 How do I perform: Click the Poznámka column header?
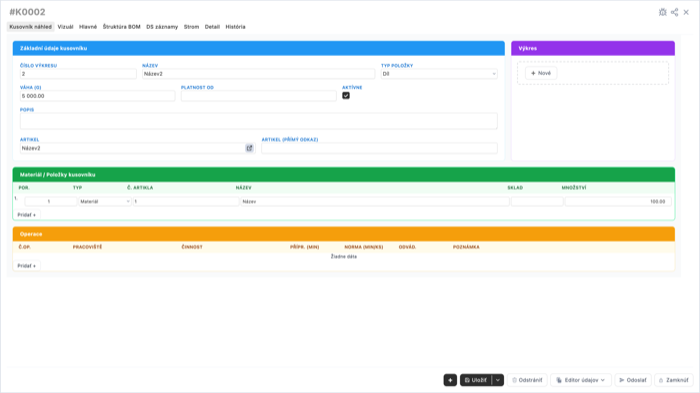click(466, 247)
